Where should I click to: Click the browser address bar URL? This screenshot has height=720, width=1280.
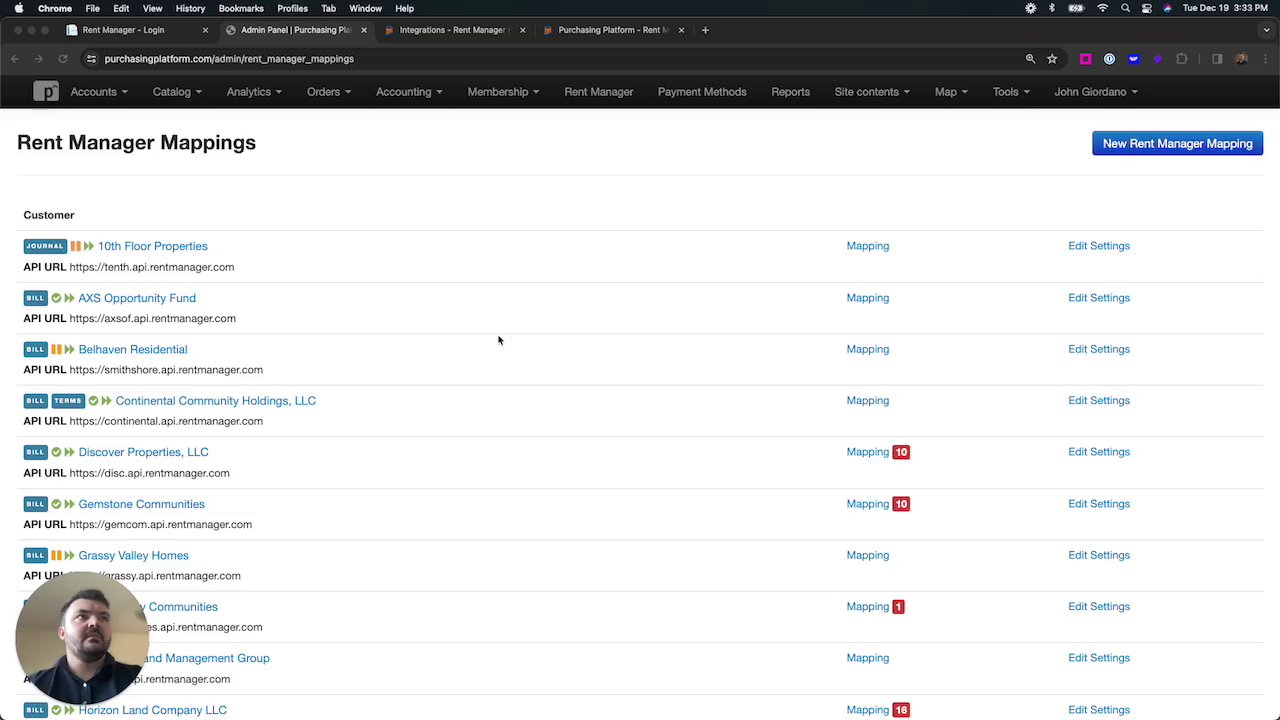pyautogui.click(x=229, y=59)
